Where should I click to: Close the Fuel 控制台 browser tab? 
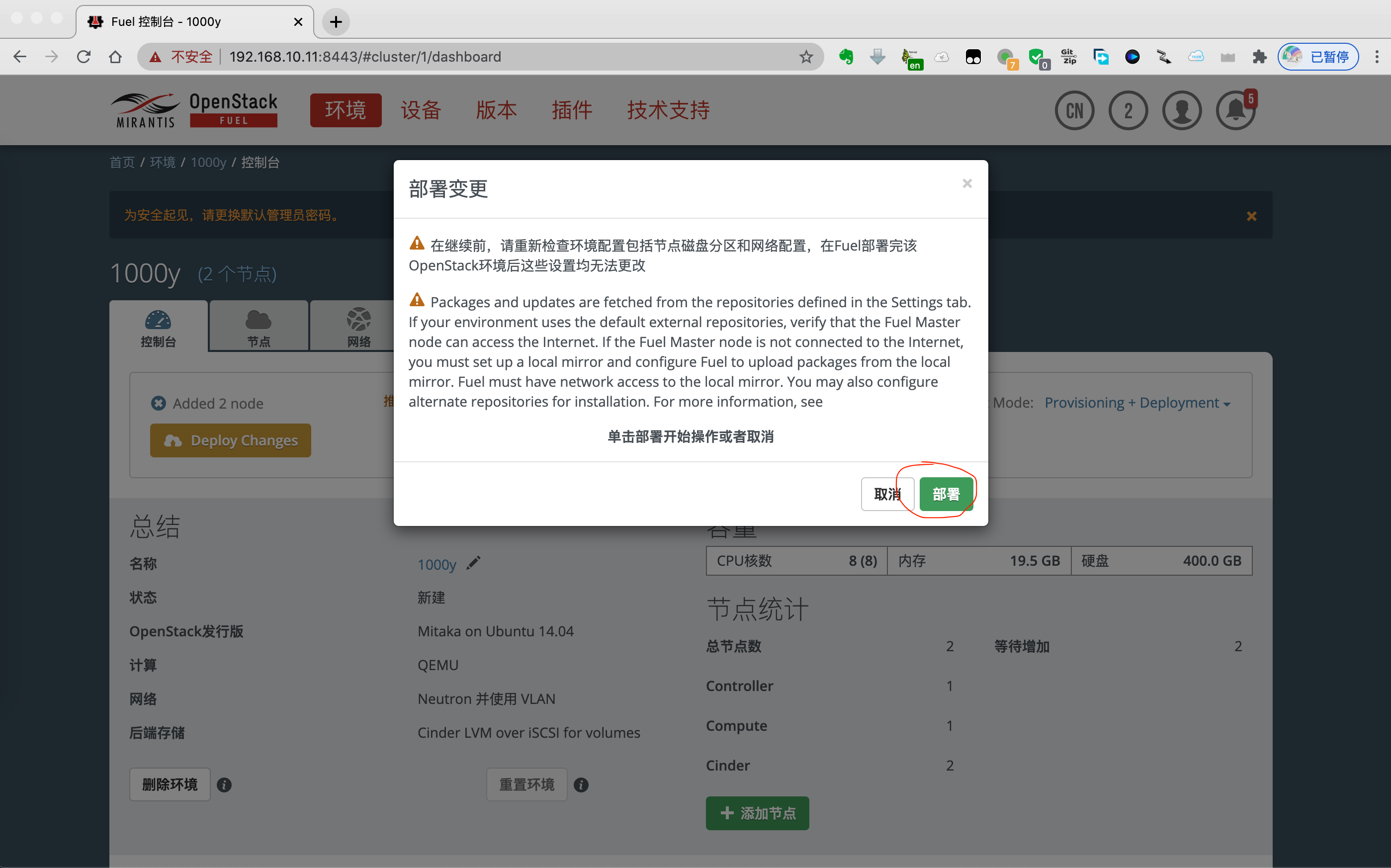pos(298,22)
